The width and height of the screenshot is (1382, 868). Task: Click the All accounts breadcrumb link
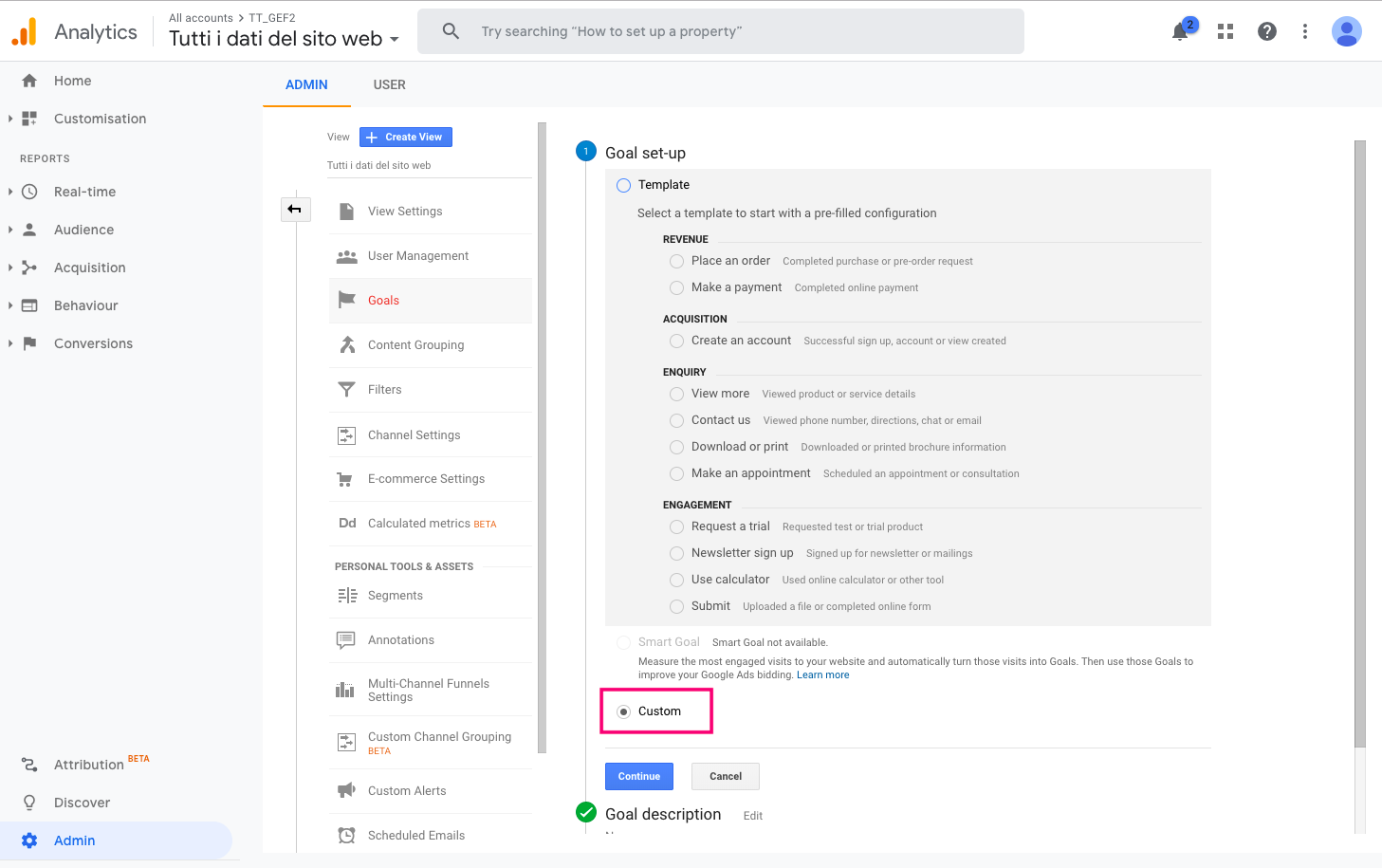pos(201,18)
